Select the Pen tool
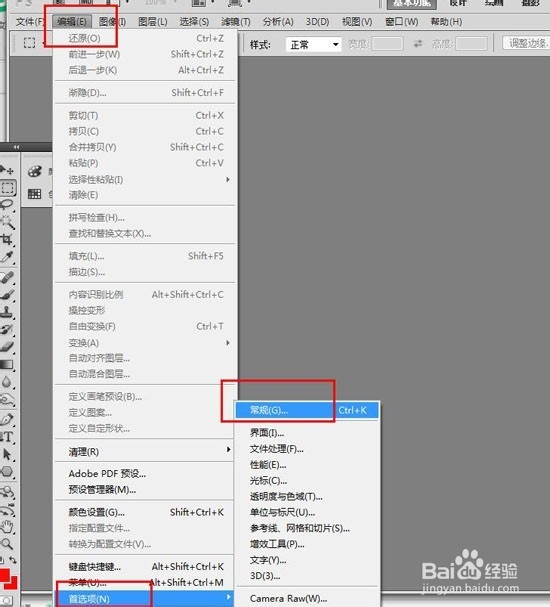Screen dimensions: 550x607 tap(7, 419)
